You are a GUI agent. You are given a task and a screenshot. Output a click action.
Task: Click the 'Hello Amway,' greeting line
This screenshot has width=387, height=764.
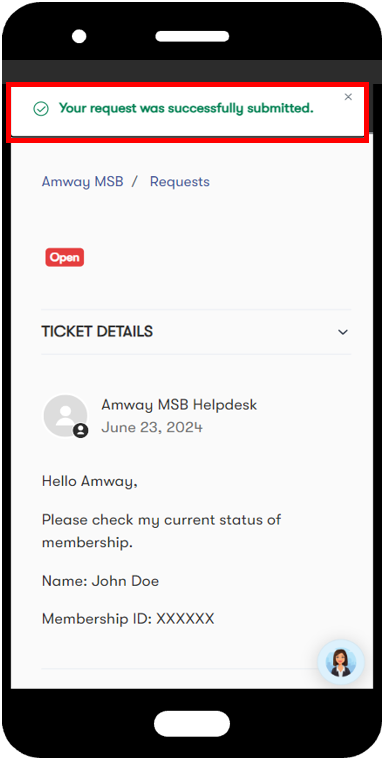point(90,481)
